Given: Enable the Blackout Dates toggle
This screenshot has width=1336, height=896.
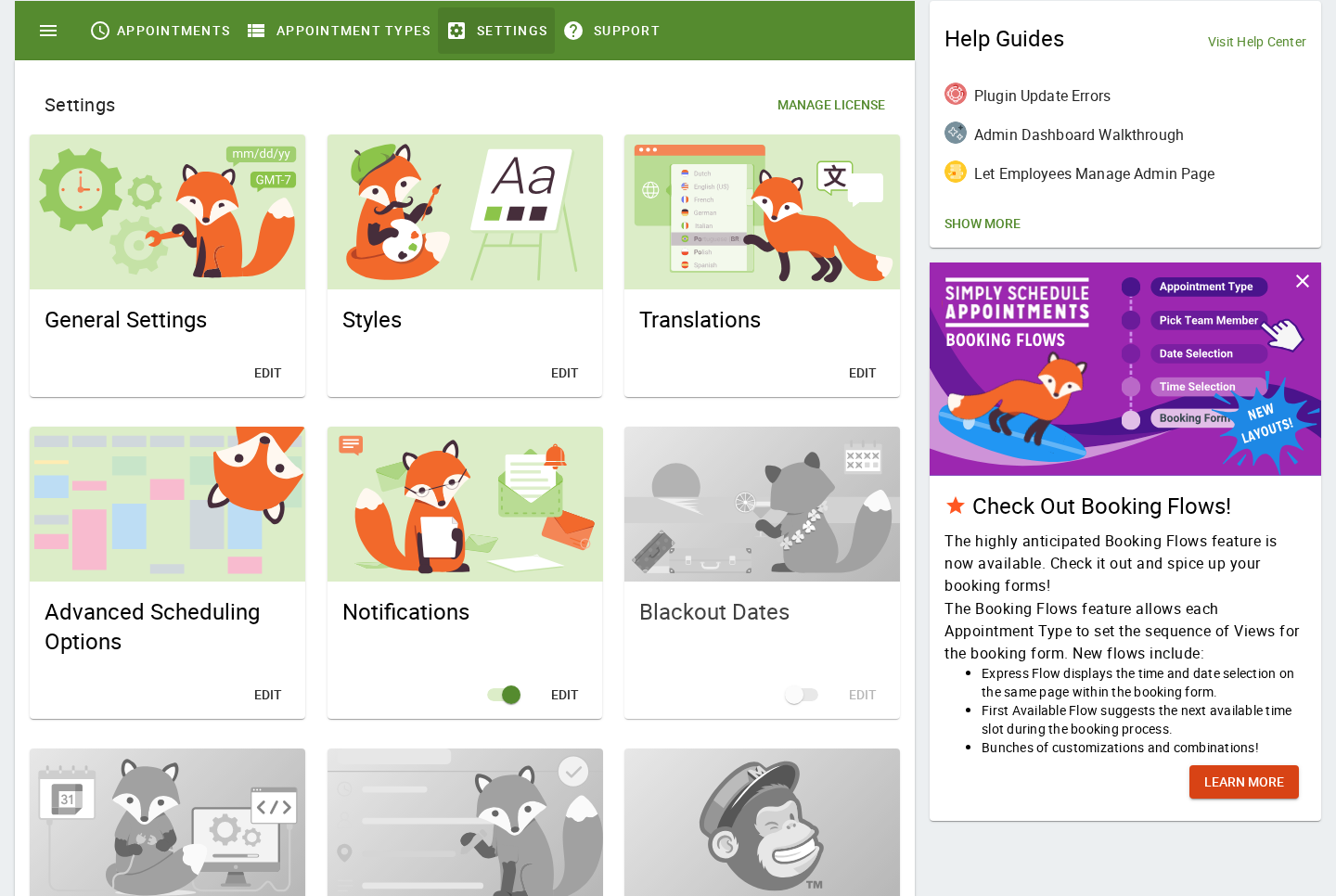Looking at the screenshot, I should pos(802,695).
